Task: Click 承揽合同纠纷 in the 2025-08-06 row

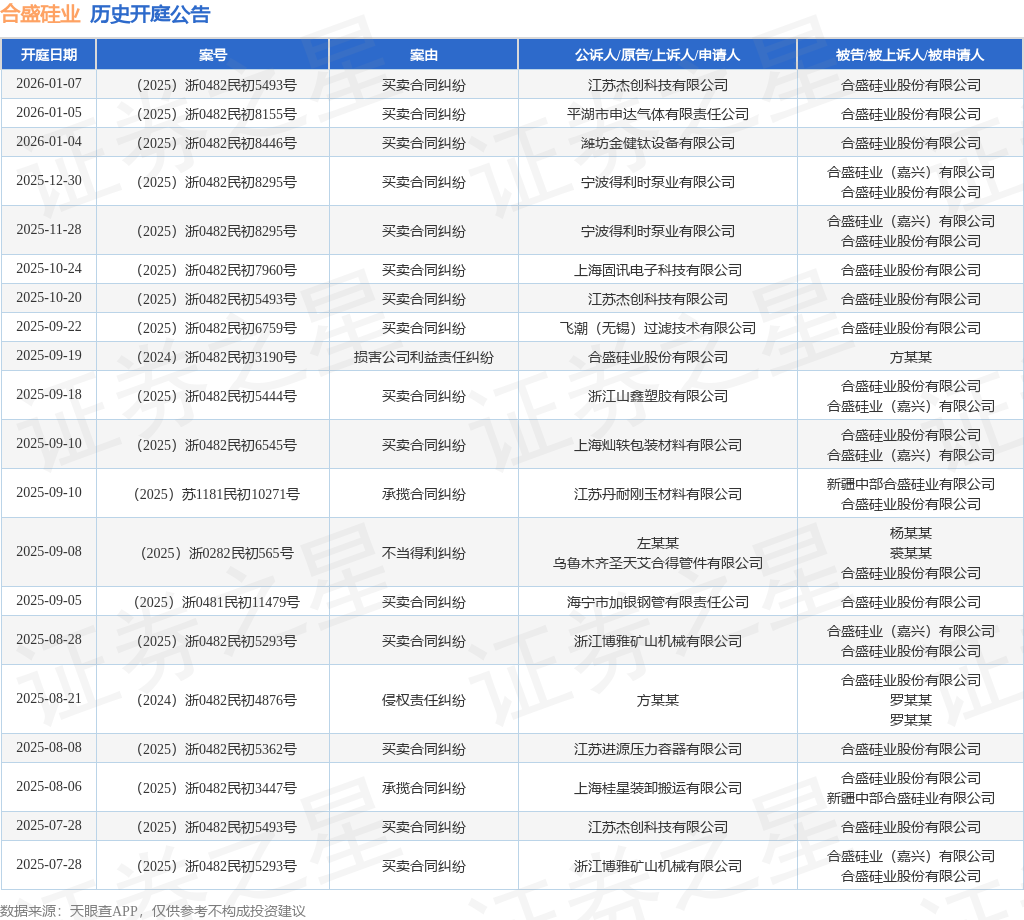Action: pyautogui.click(x=424, y=788)
